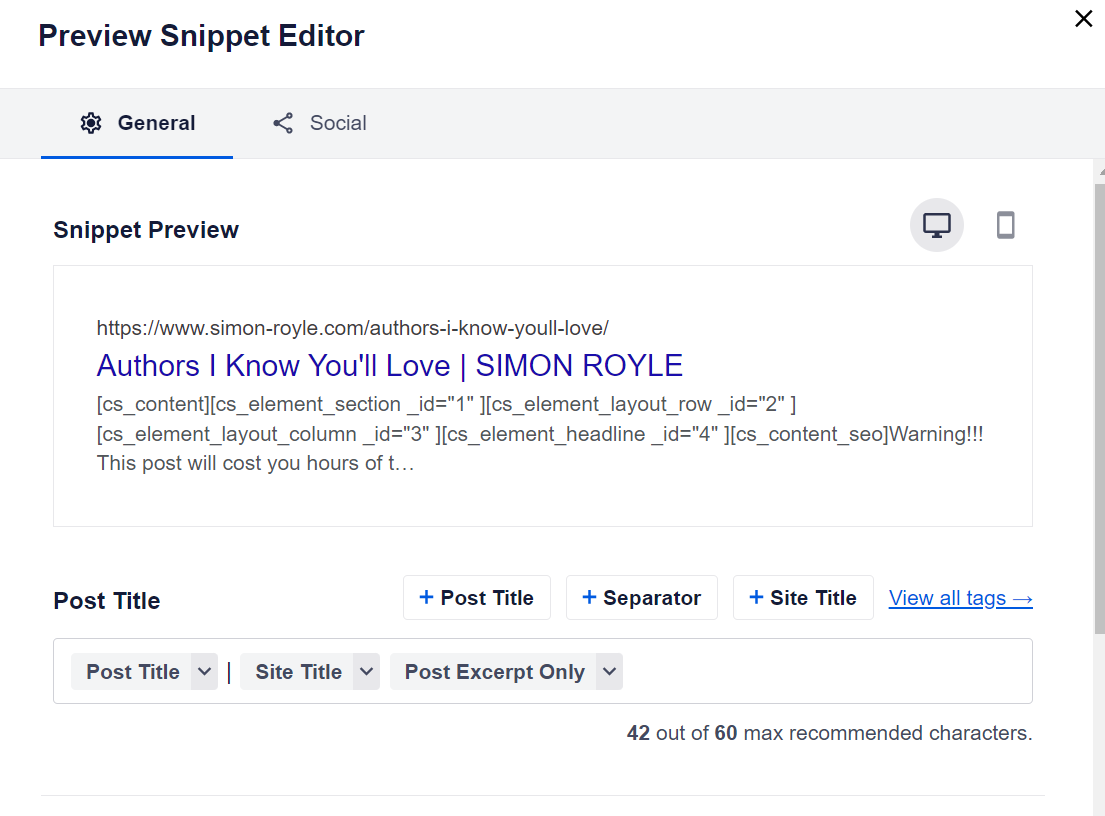The height and width of the screenshot is (816, 1105).
Task: Click the simon-royle.com URL in the snippet preview
Action: (x=352, y=328)
